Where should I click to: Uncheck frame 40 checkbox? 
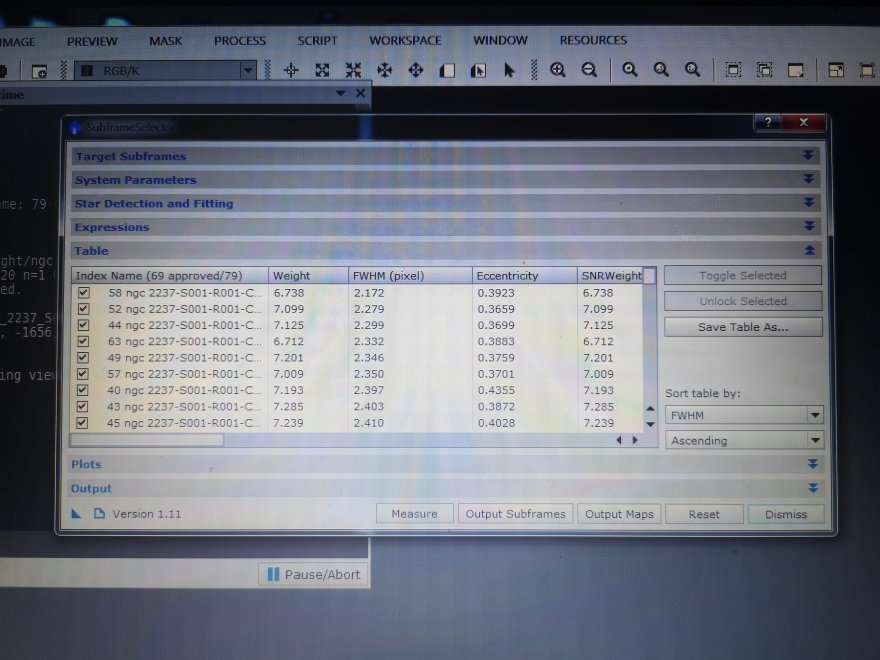point(82,390)
